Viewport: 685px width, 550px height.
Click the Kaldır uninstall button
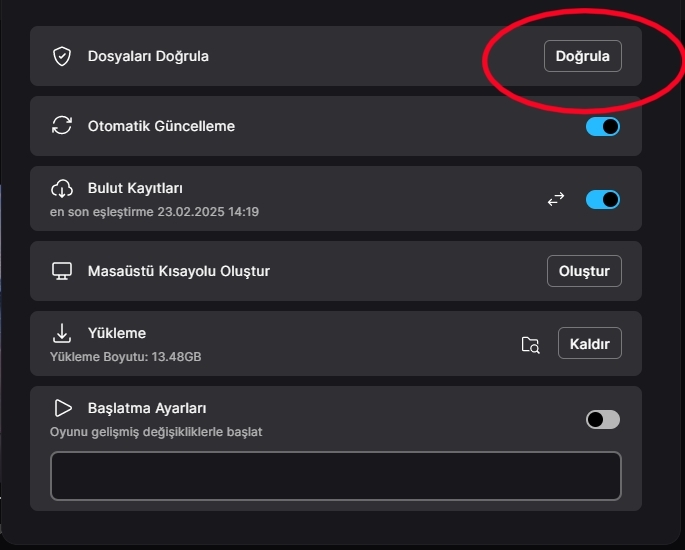pyautogui.click(x=589, y=343)
